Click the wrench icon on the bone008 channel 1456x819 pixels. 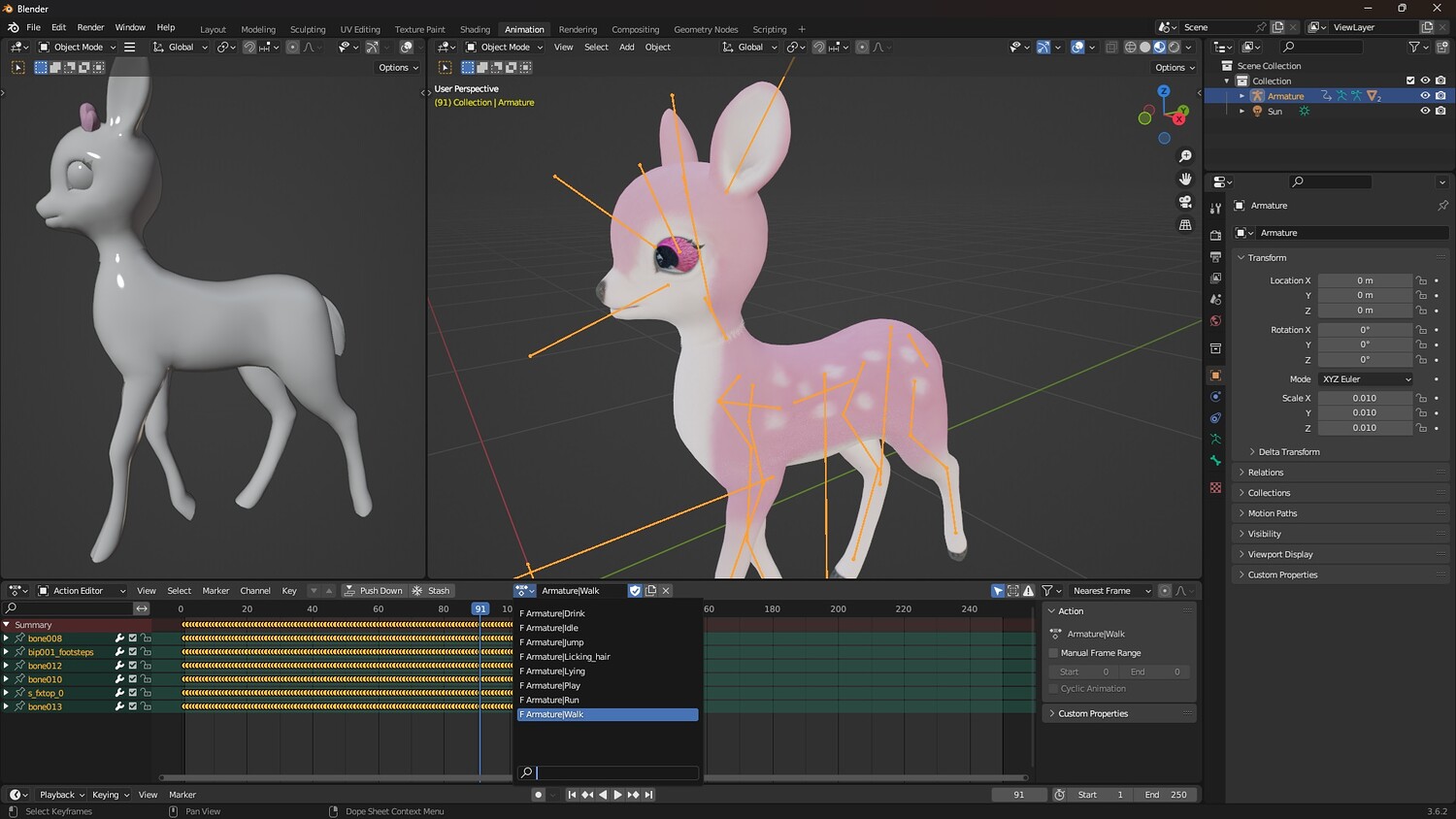[119, 639]
